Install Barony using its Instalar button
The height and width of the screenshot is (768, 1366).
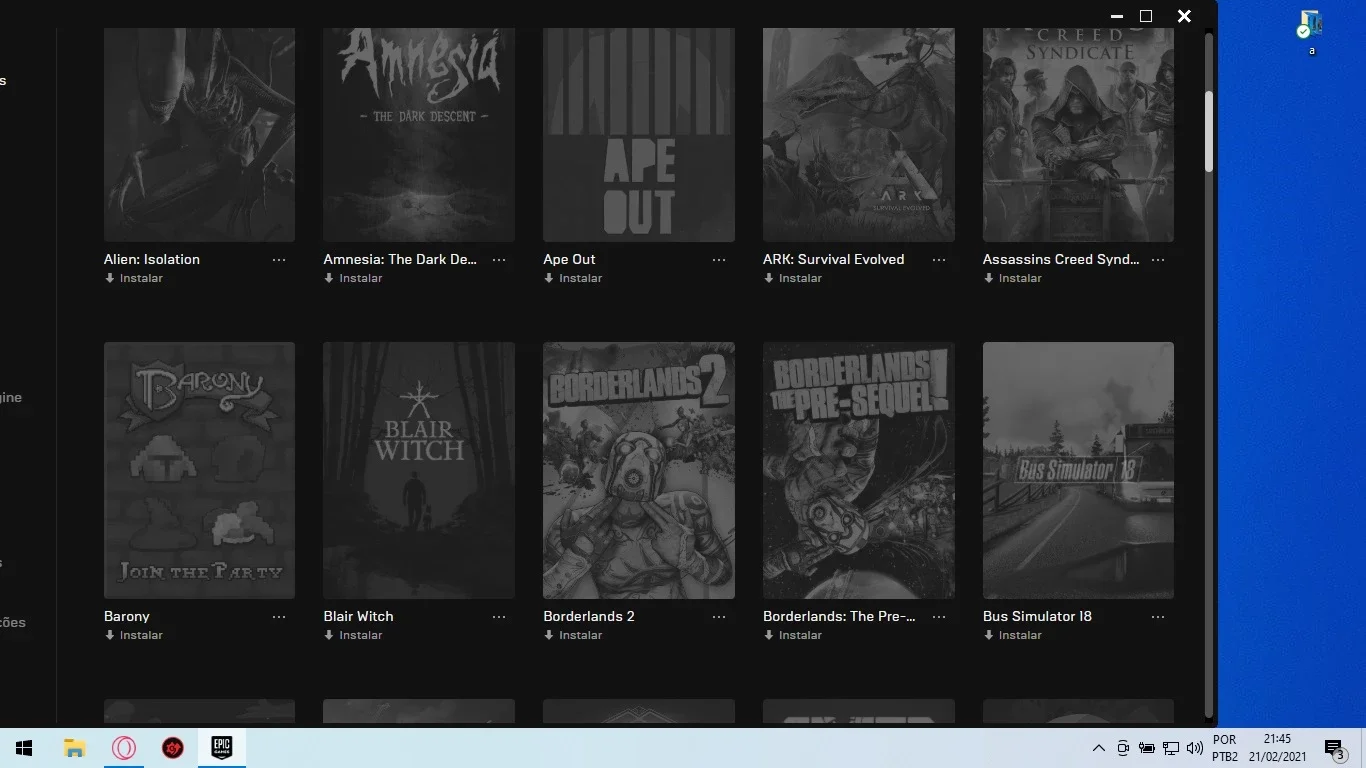tap(134, 635)
